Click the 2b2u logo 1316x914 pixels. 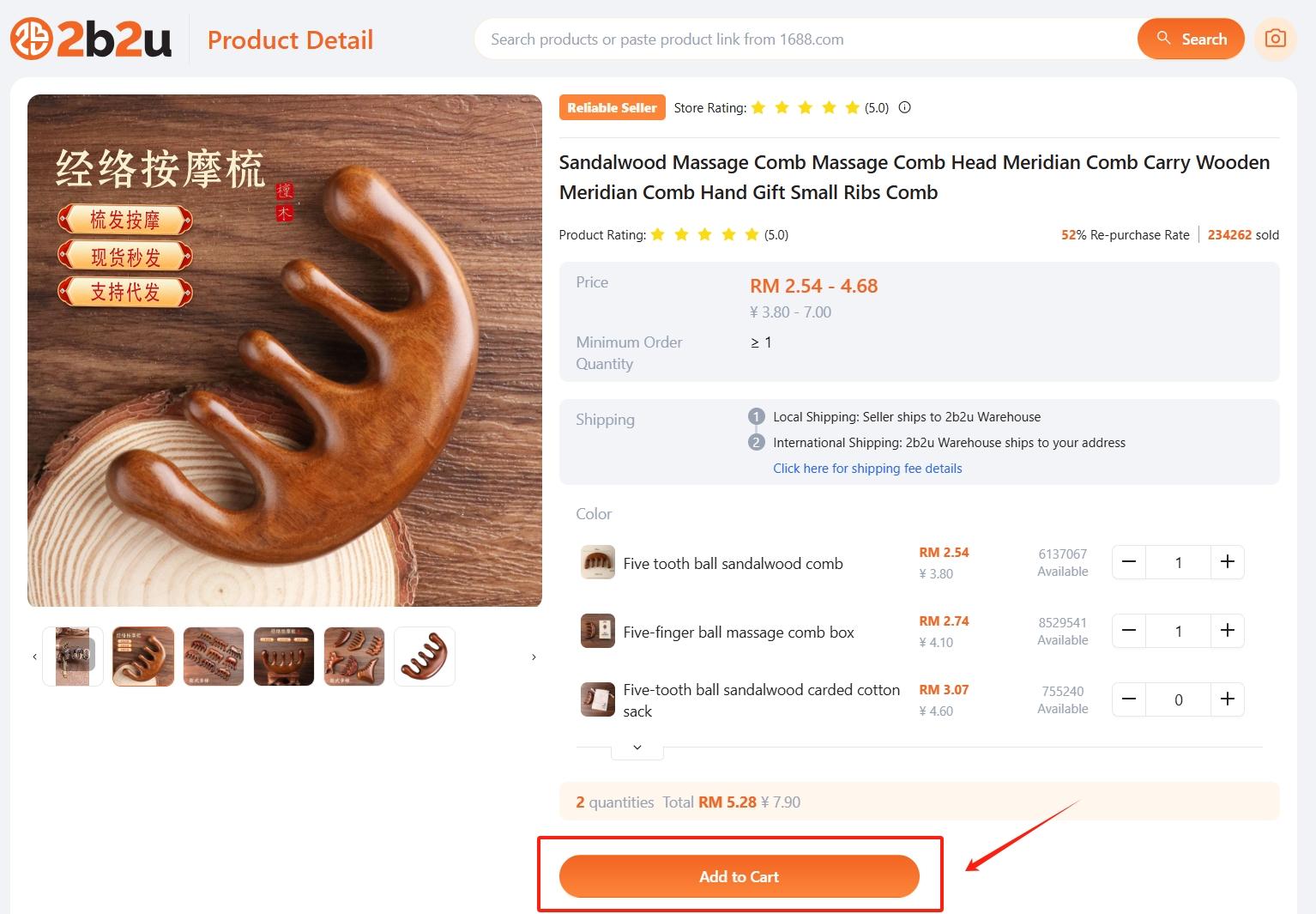pyautogui.click(x=91, y=39)
